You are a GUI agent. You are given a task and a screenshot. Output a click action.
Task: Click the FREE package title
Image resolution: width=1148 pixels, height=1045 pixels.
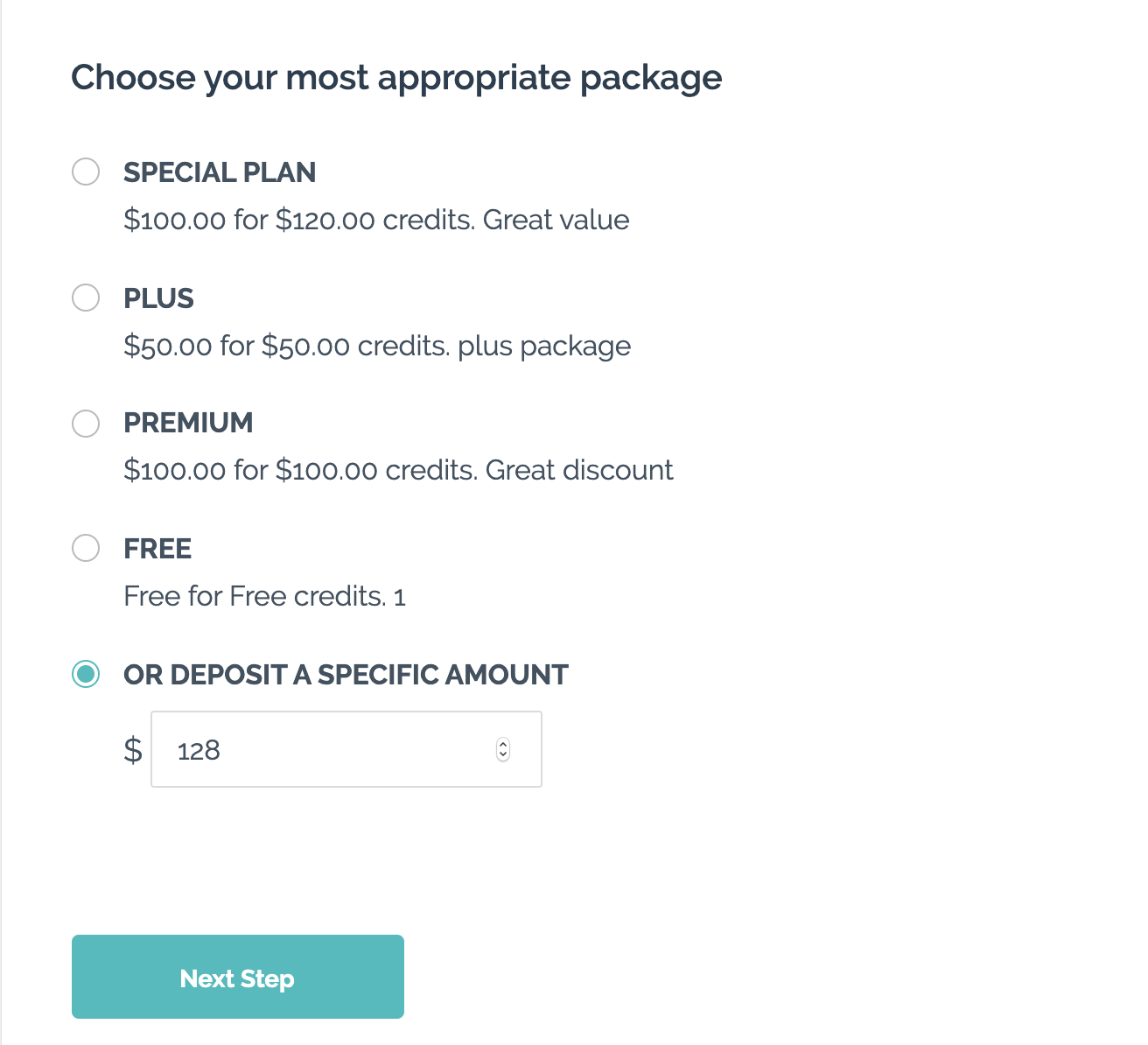pyautogui.click(x=157, y=549)
